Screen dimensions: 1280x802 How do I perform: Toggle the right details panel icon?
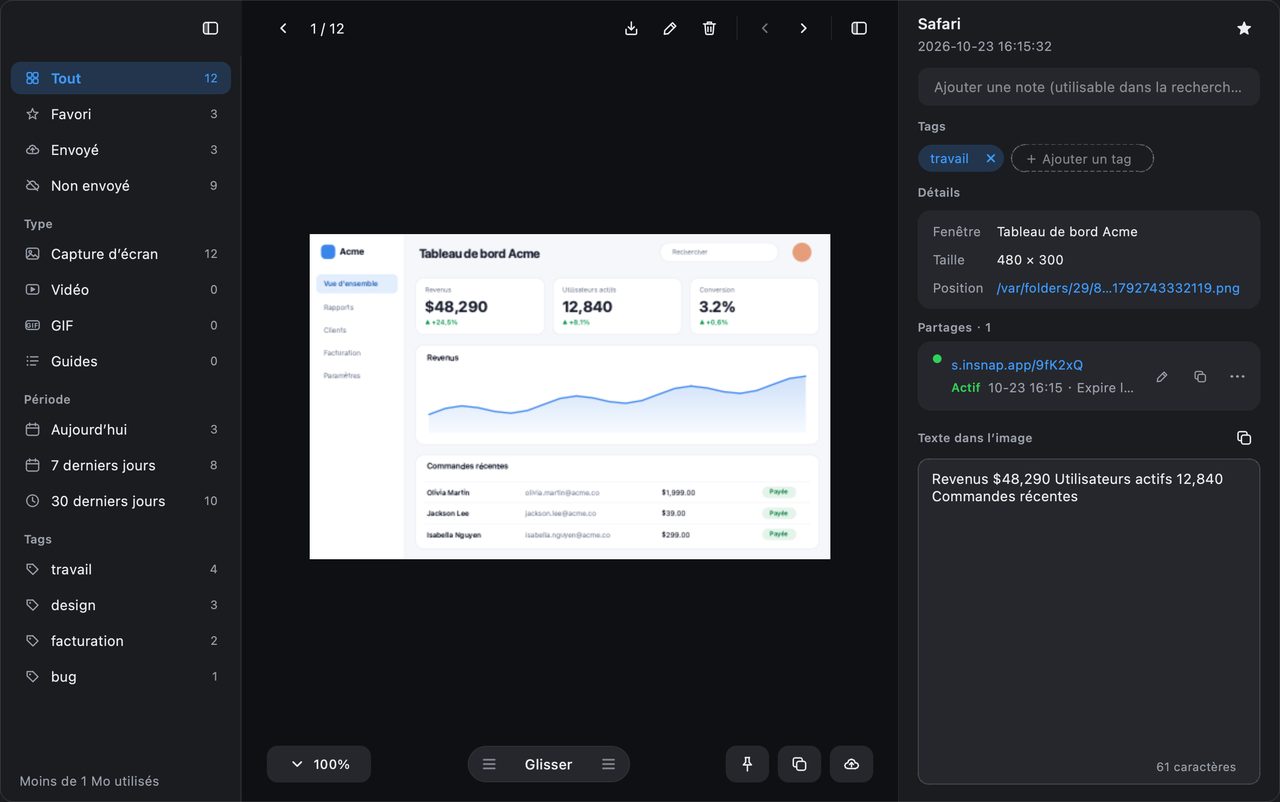click(859, 29)
